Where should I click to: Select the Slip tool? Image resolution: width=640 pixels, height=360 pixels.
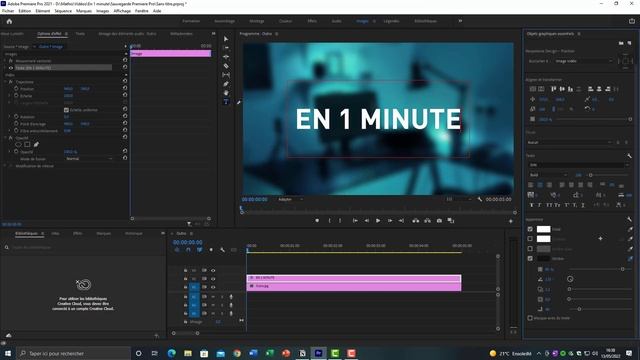(226, 75)
